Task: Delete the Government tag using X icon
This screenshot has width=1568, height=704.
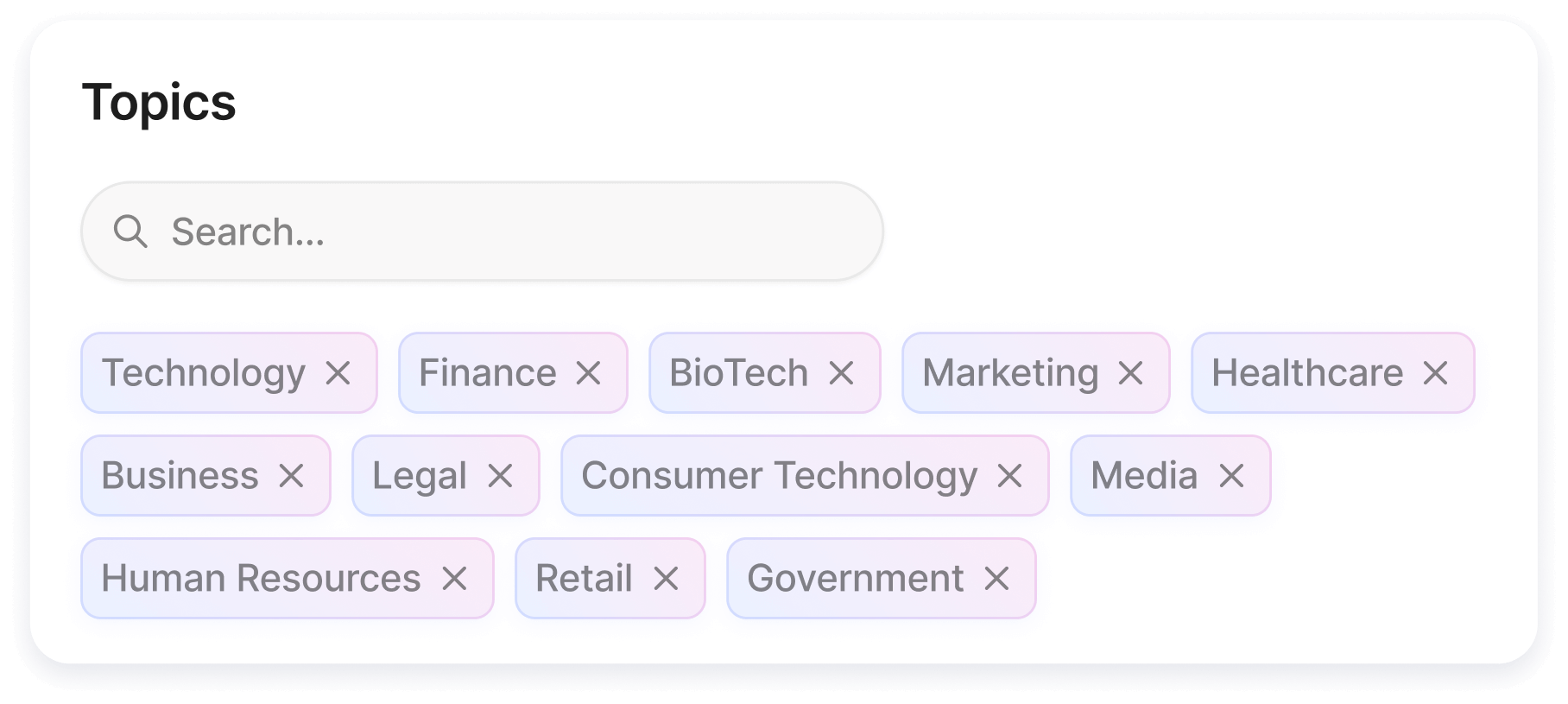Action: (x=996, y=579)
